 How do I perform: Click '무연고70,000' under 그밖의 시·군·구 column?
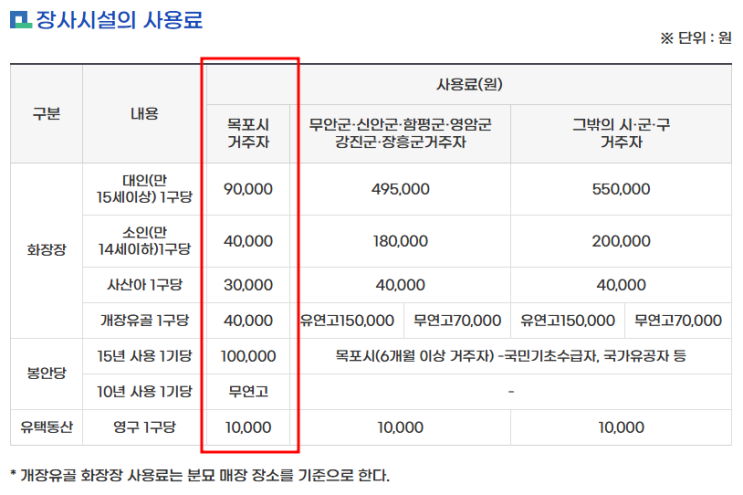point(678,321)
